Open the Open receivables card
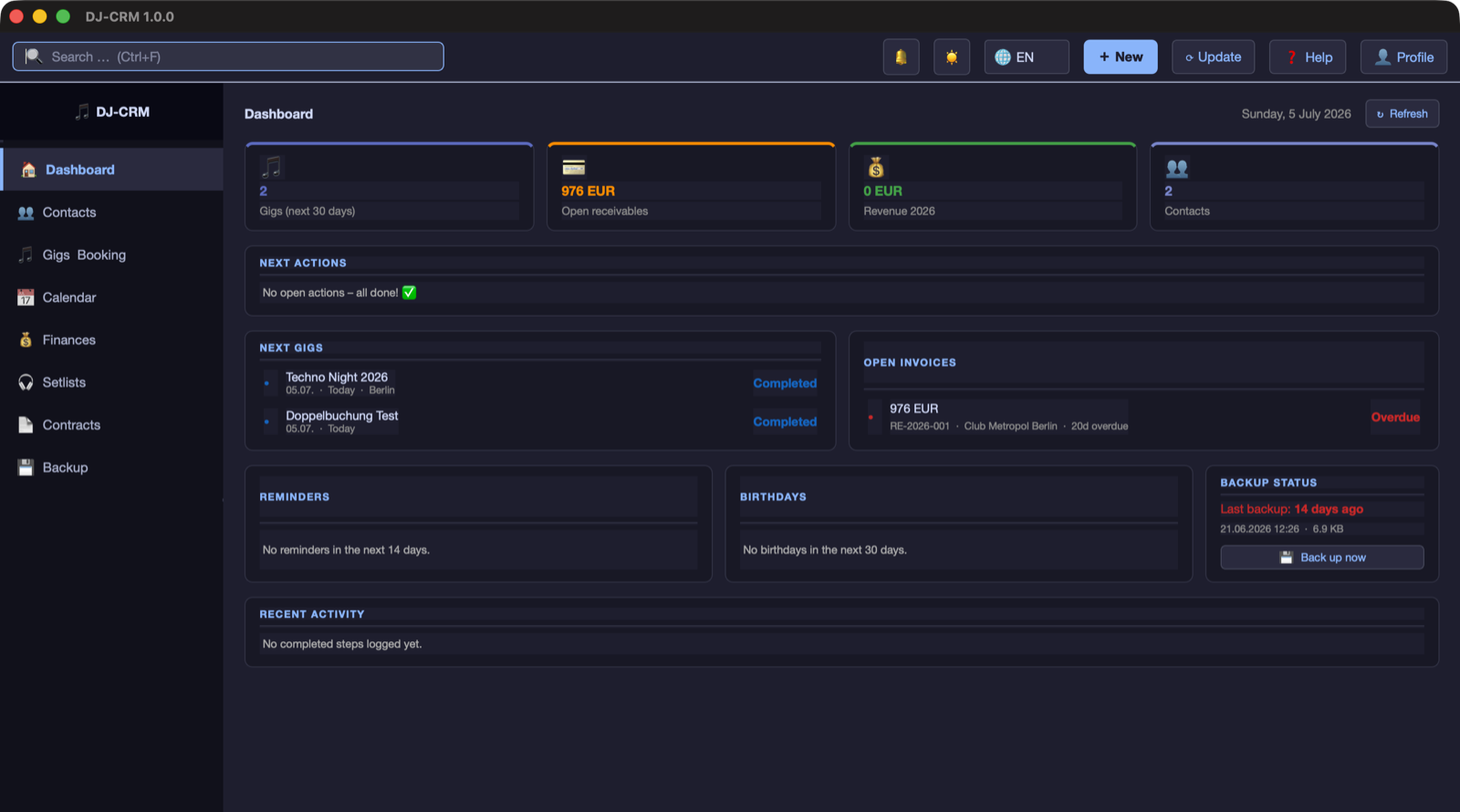Viewport: 1460px width, 812px height. coord(692,187)
